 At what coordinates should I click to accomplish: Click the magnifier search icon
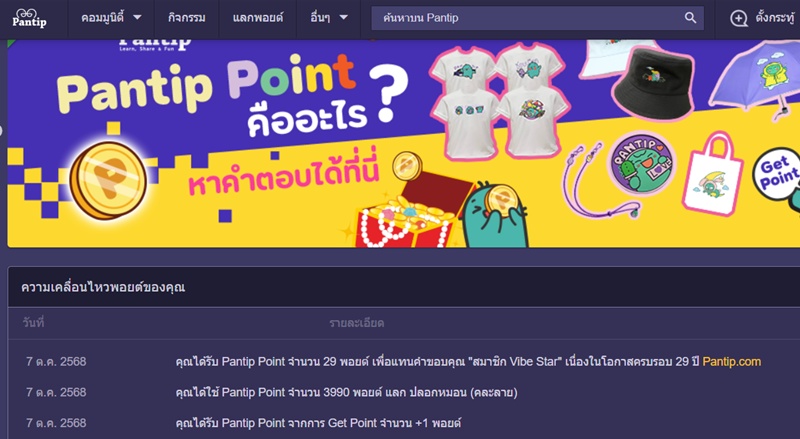coord(690,18)
